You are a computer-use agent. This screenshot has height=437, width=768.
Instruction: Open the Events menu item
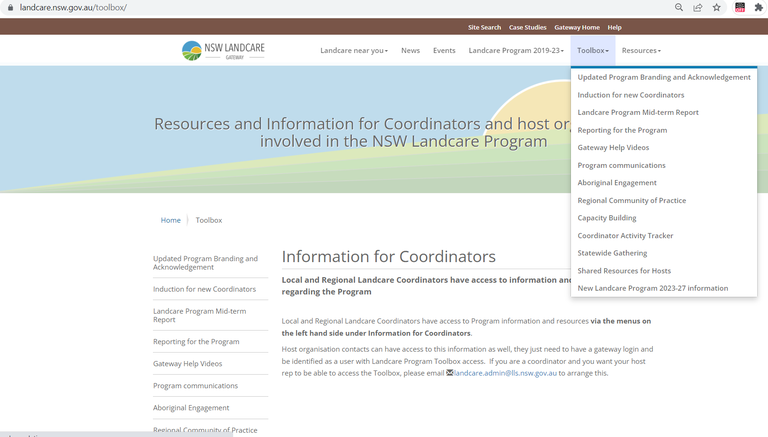(444, 50)
